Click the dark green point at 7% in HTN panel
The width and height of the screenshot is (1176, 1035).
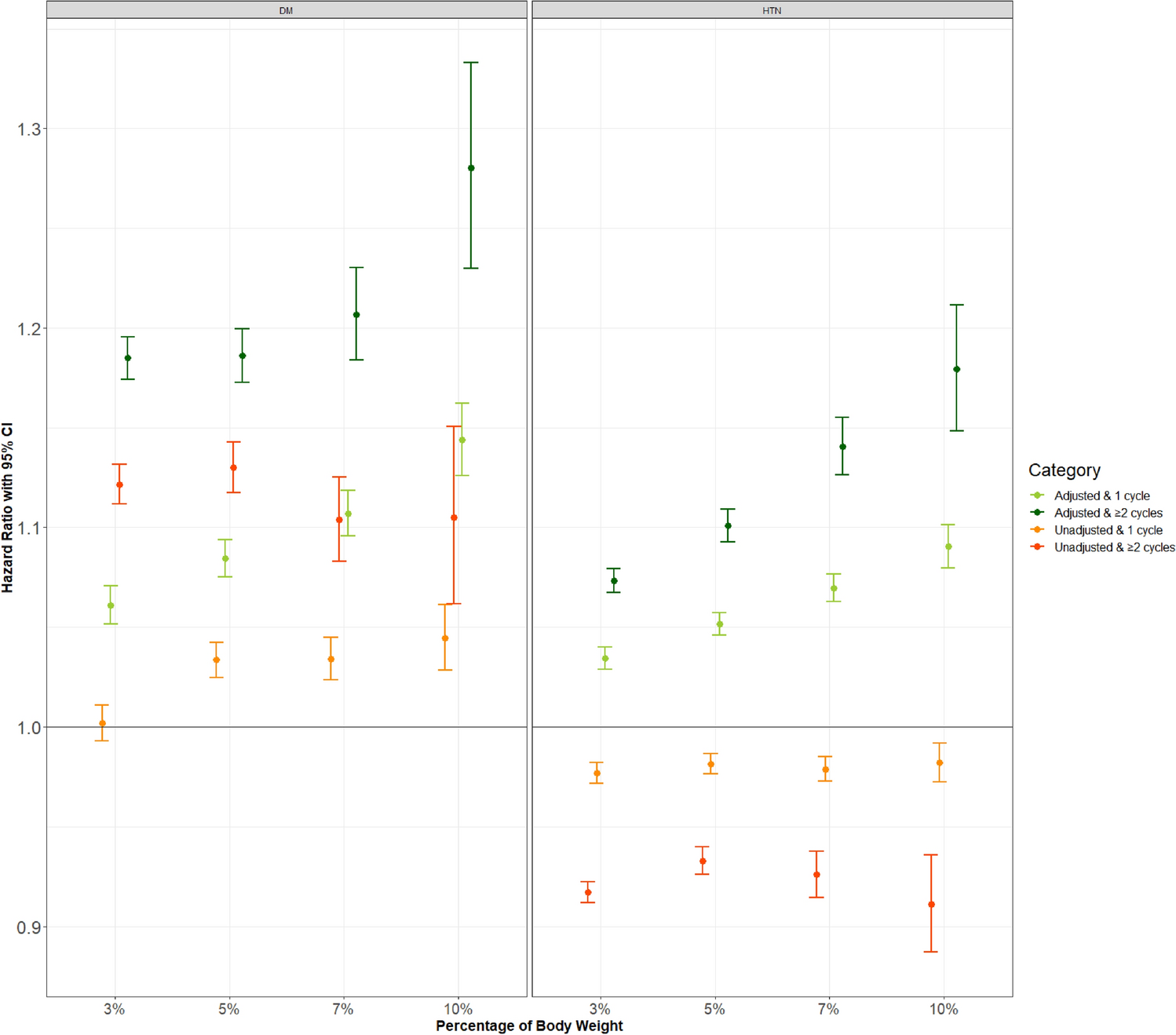842,447
